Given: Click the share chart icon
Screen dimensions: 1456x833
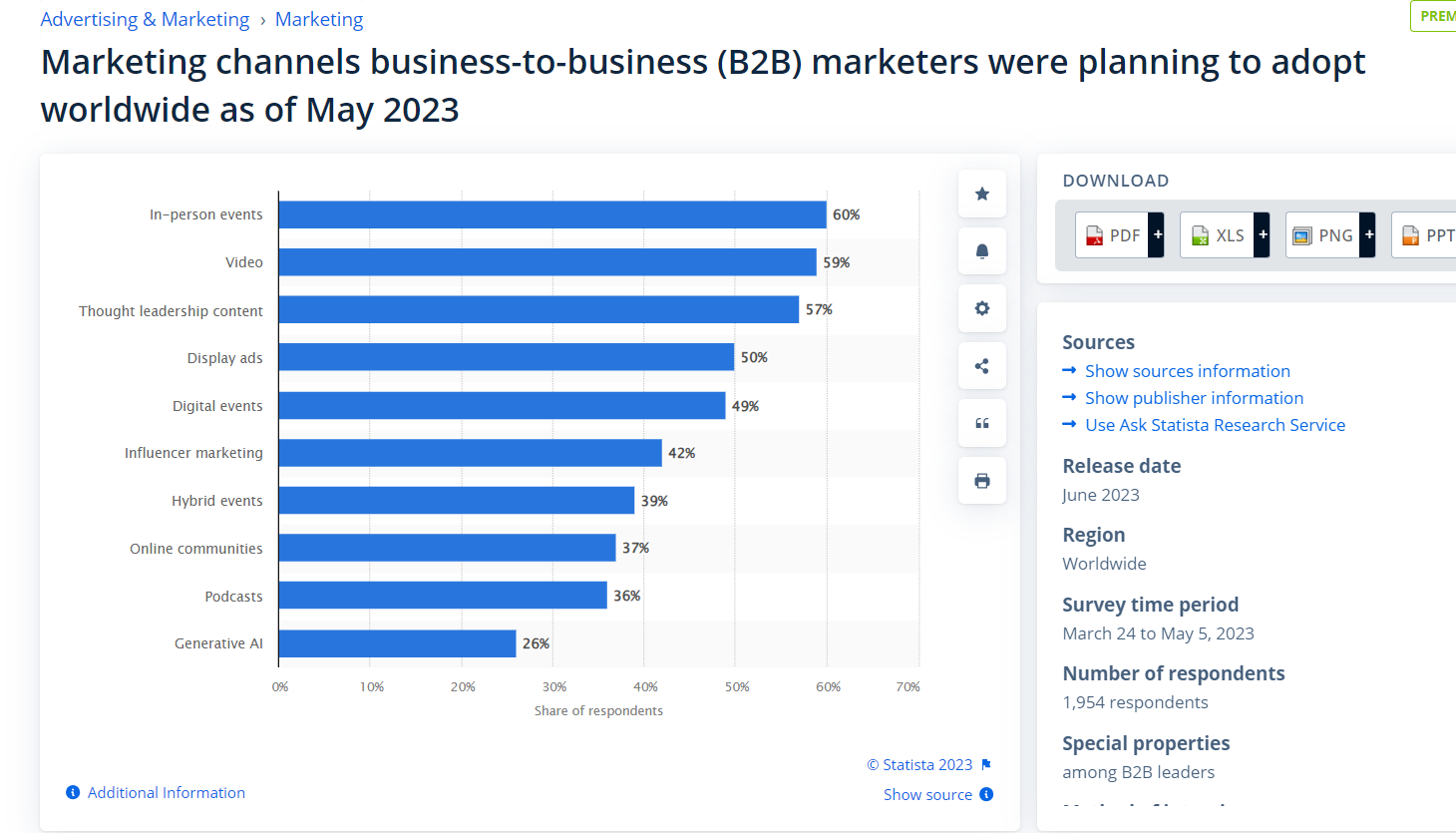Looking at the screenshot, I should point(981,366).
